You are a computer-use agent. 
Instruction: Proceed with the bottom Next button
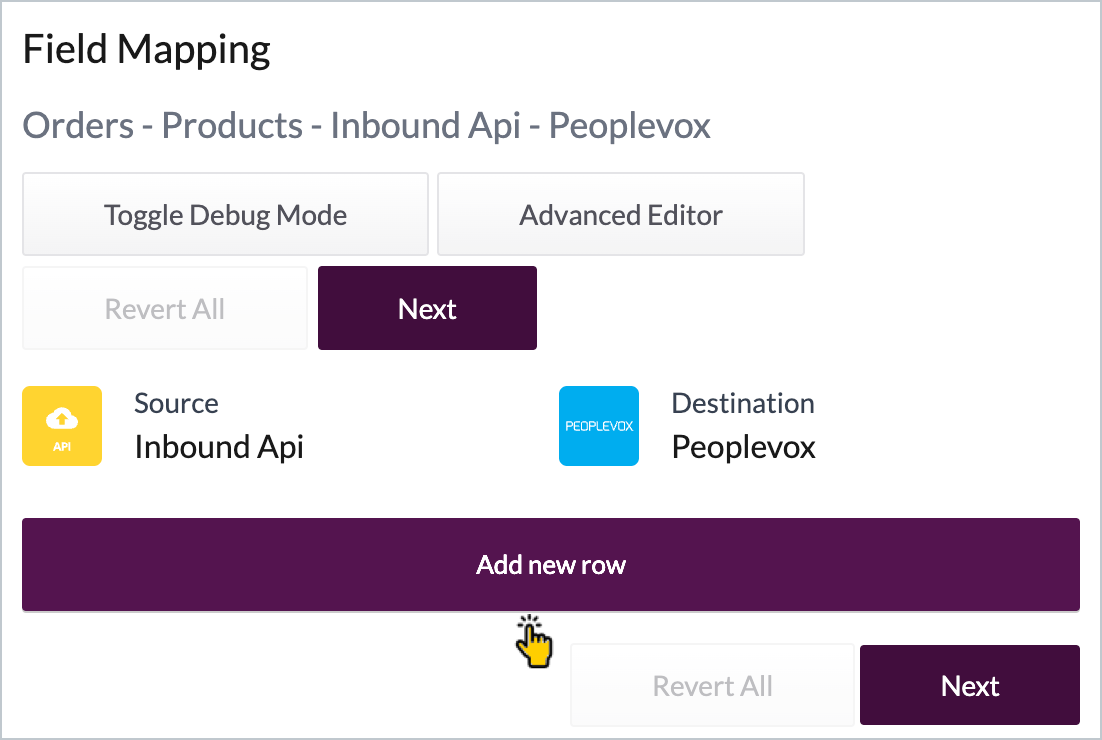(970, 685)
